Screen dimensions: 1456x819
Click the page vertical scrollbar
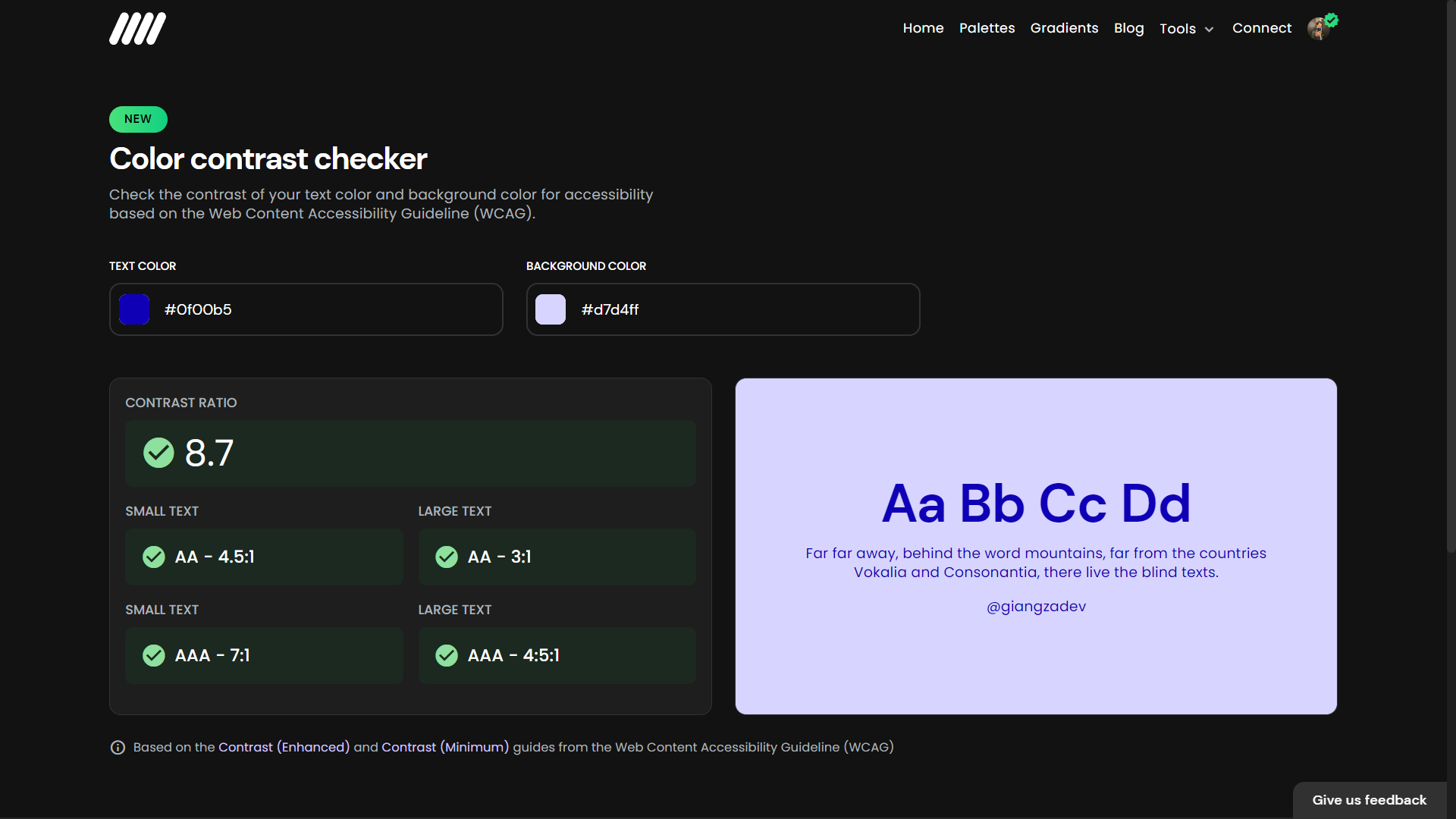1451,277
